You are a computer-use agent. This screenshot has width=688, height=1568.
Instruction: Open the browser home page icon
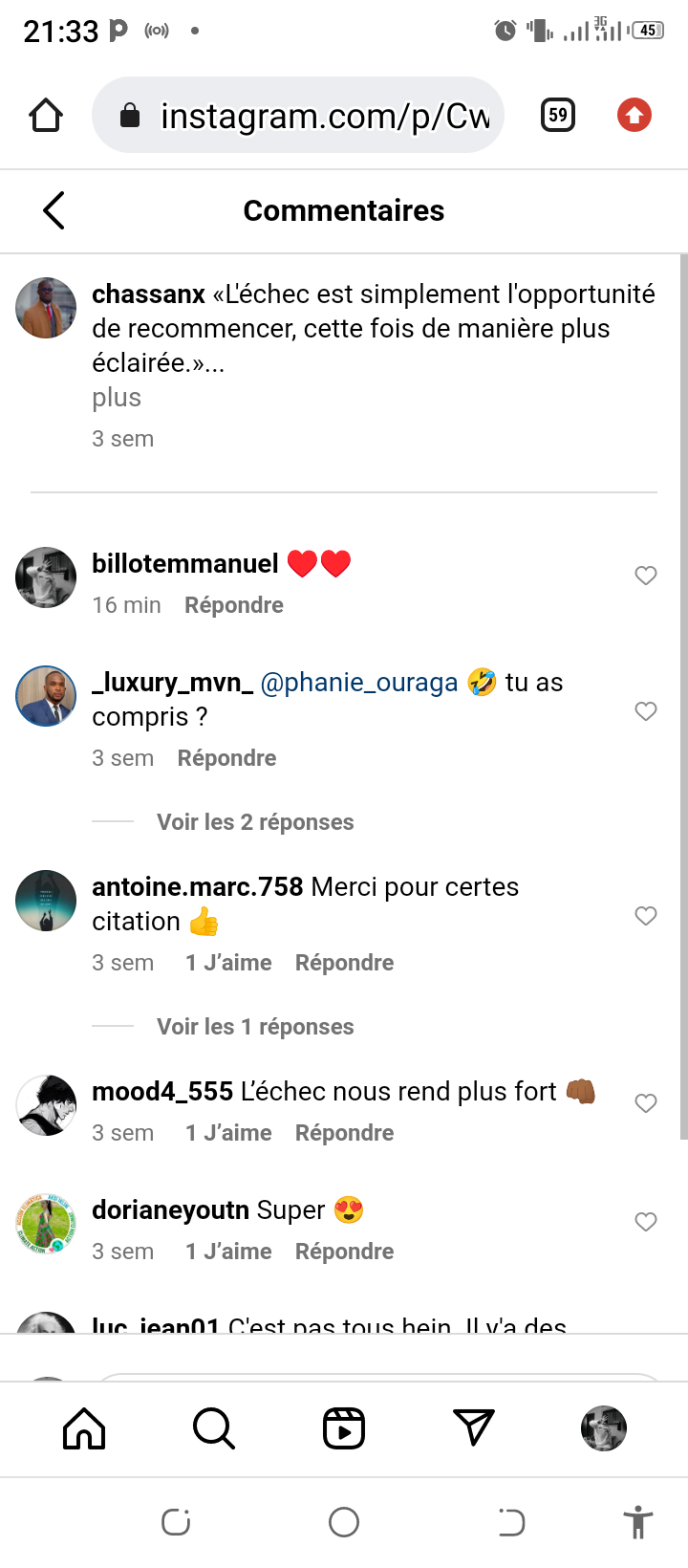(x=46, y=116)
